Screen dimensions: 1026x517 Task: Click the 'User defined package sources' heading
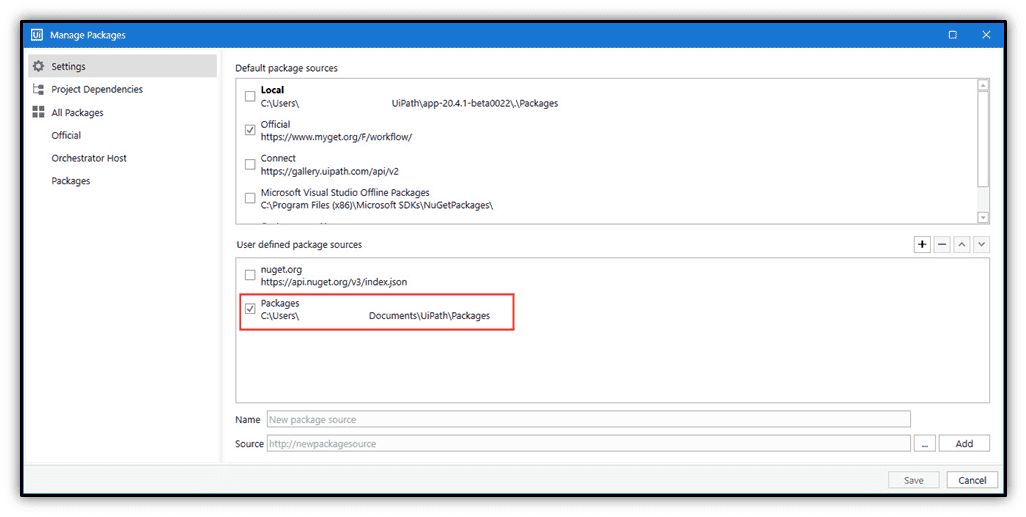[299, 245]
